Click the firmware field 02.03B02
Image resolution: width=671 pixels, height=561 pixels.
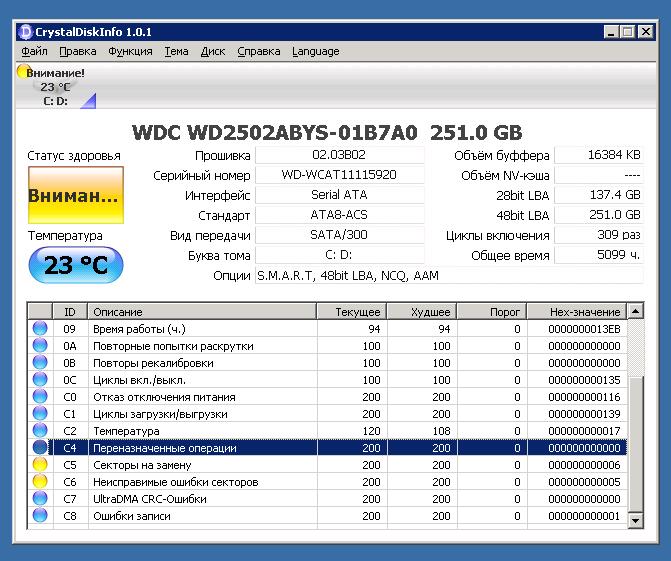(x=339, y=155)
